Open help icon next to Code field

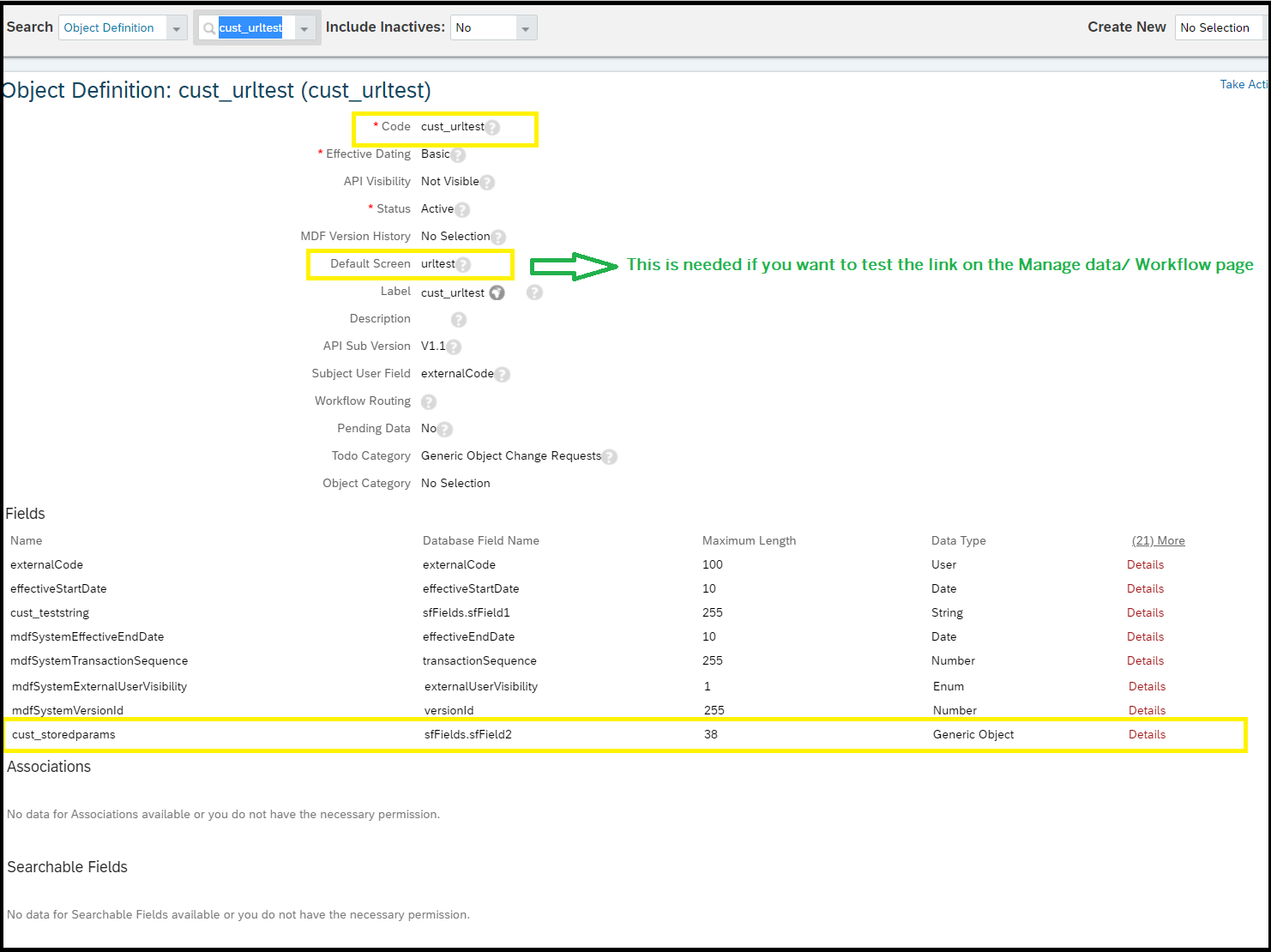point(492,128)
